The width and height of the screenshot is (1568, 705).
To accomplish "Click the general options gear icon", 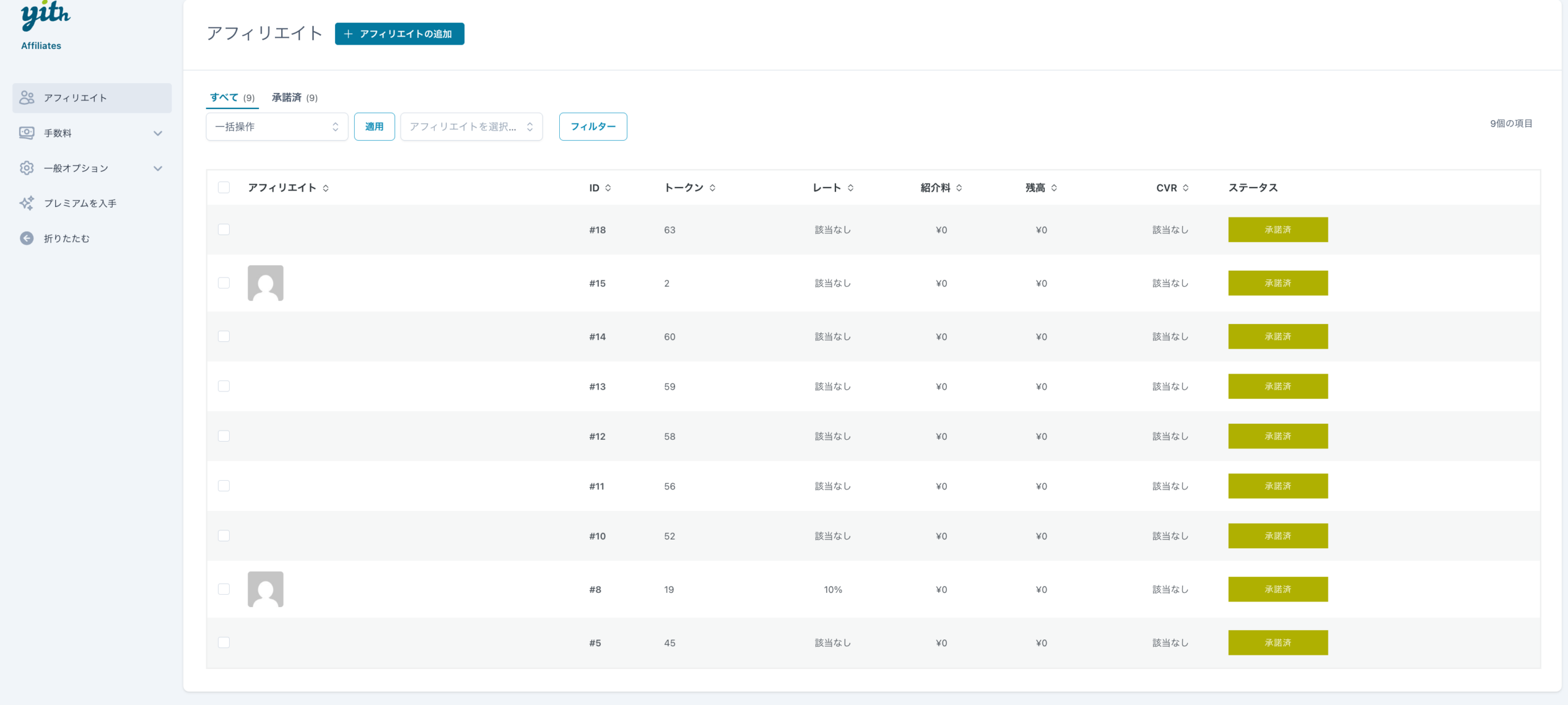I will click(27, 168).
